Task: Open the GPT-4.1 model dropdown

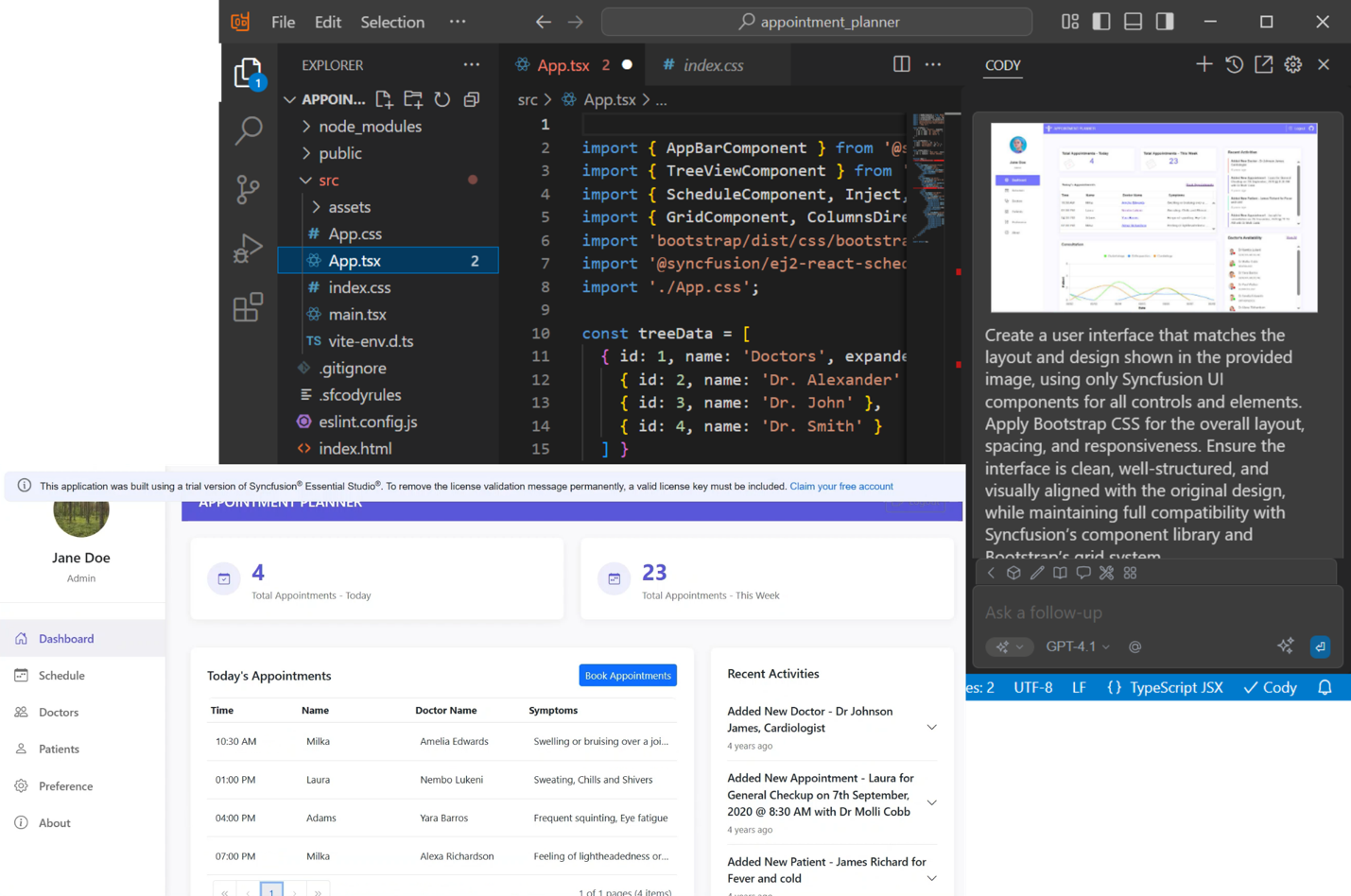Action: click(1077, 646)
